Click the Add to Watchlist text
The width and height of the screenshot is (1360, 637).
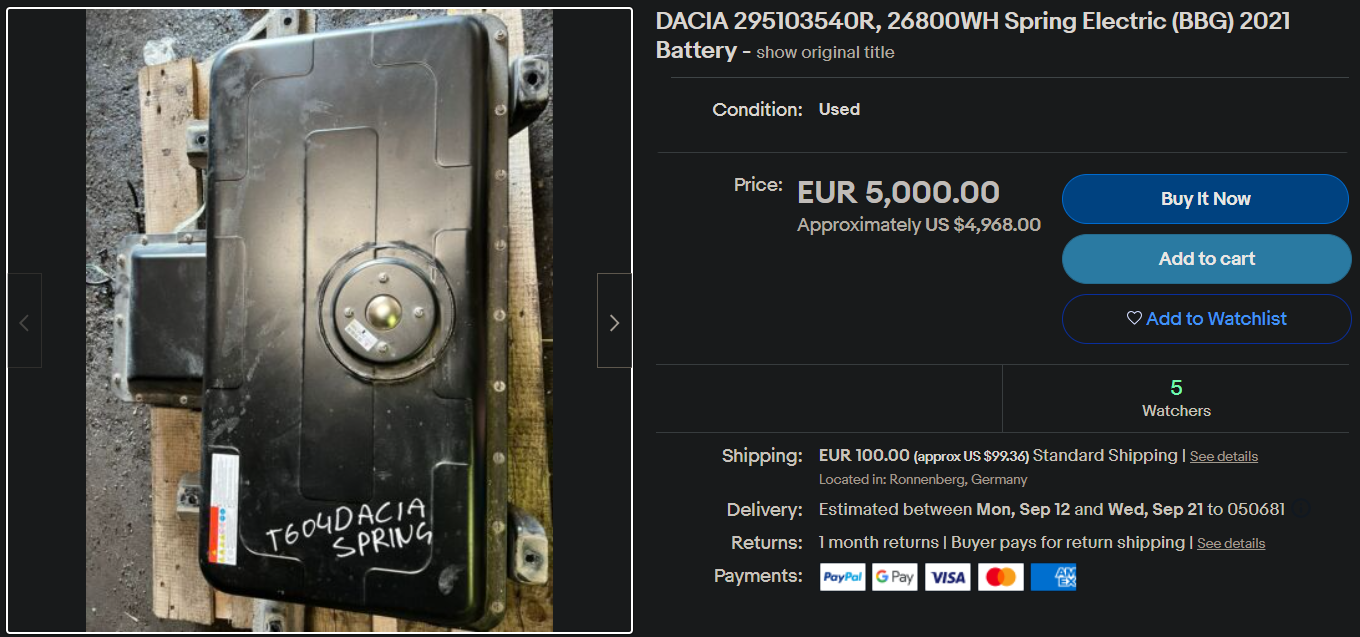click(1216, 318)
